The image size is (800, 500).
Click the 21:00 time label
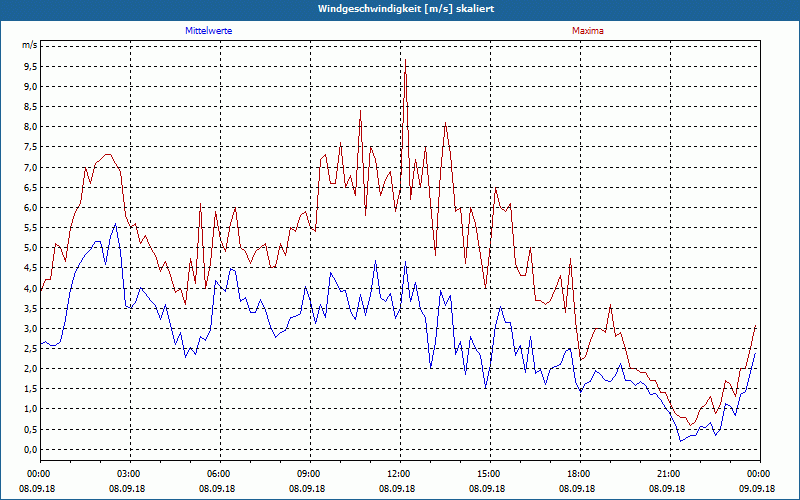pyautogui.click(x=670, y=474)
